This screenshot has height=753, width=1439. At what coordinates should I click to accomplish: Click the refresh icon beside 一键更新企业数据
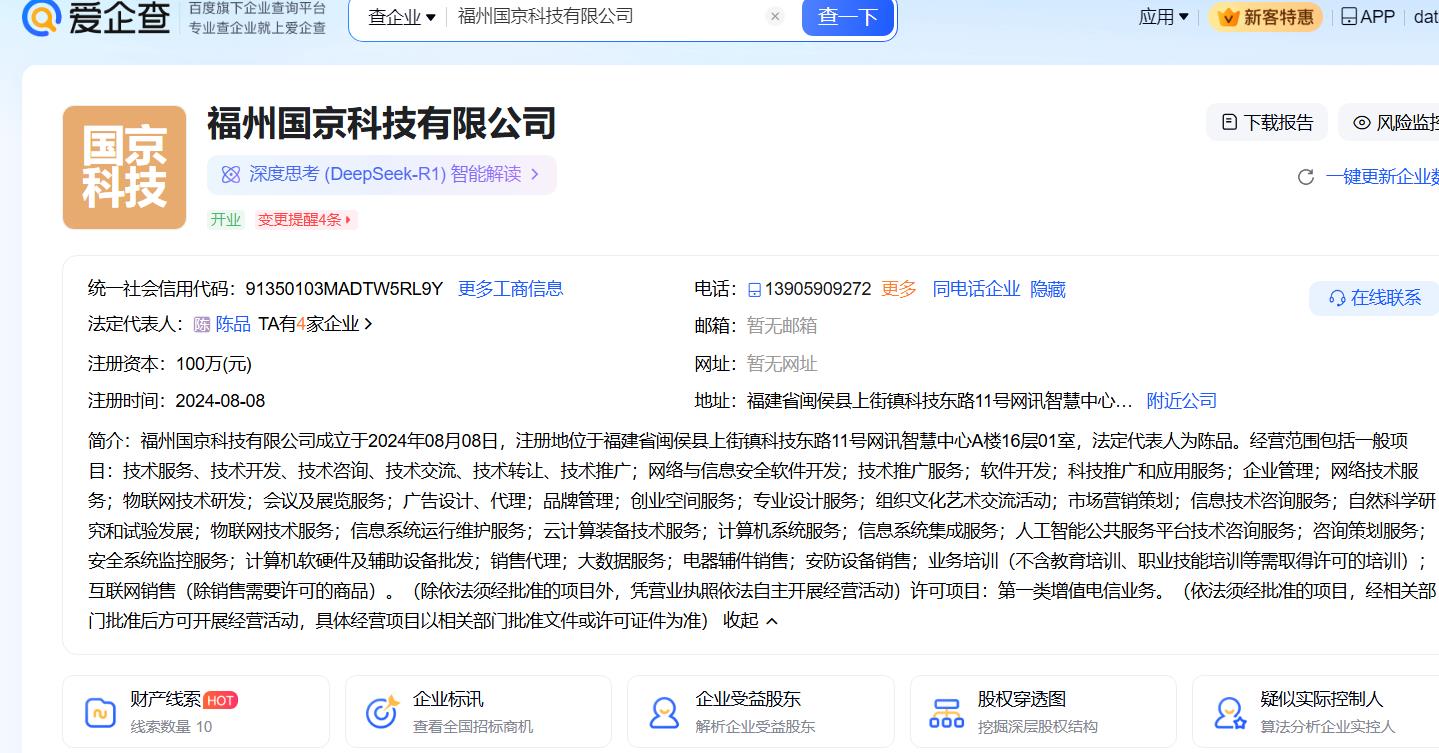(x=1305, y=177)
